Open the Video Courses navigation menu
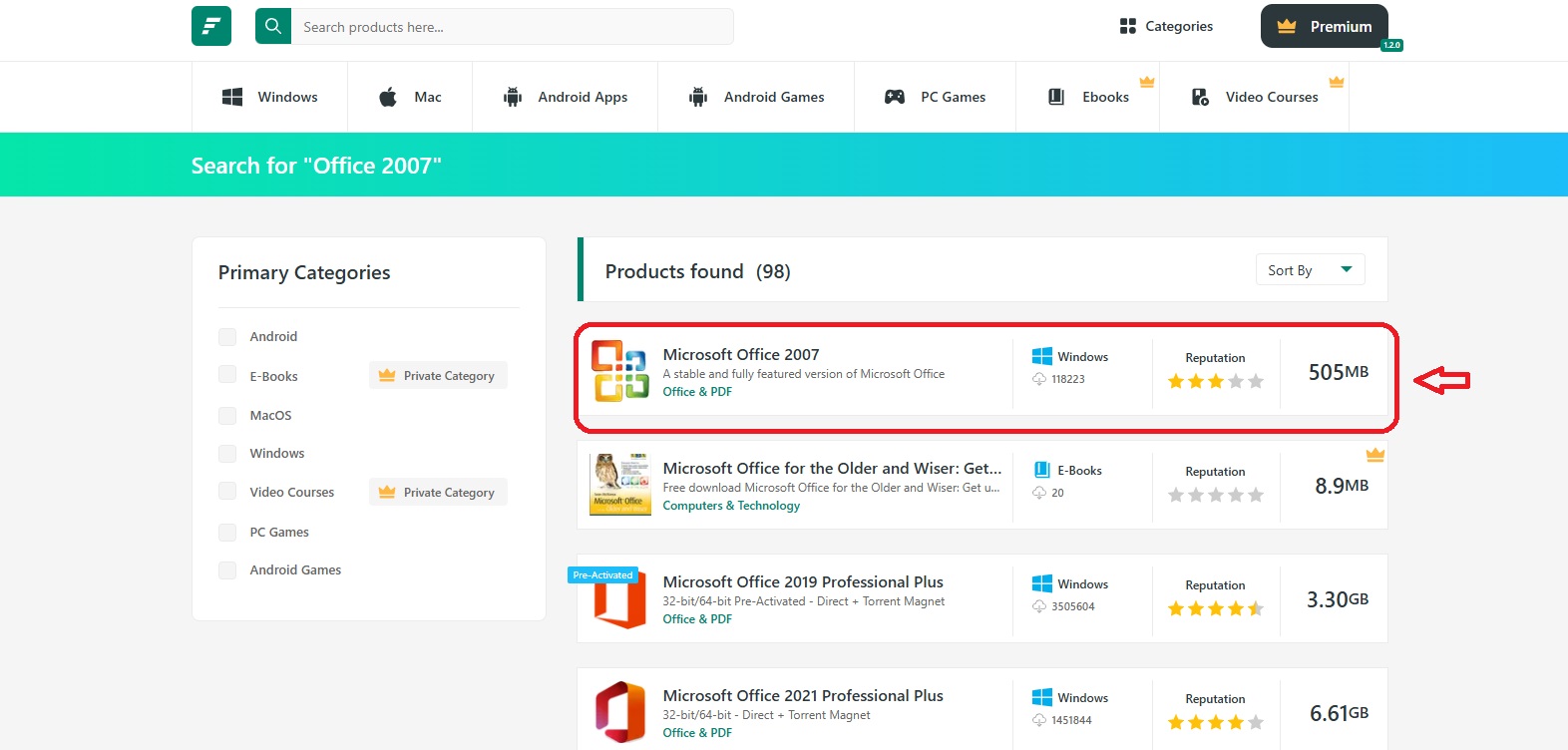This screenshot has width=1568, height=750. coord(1255,97)
